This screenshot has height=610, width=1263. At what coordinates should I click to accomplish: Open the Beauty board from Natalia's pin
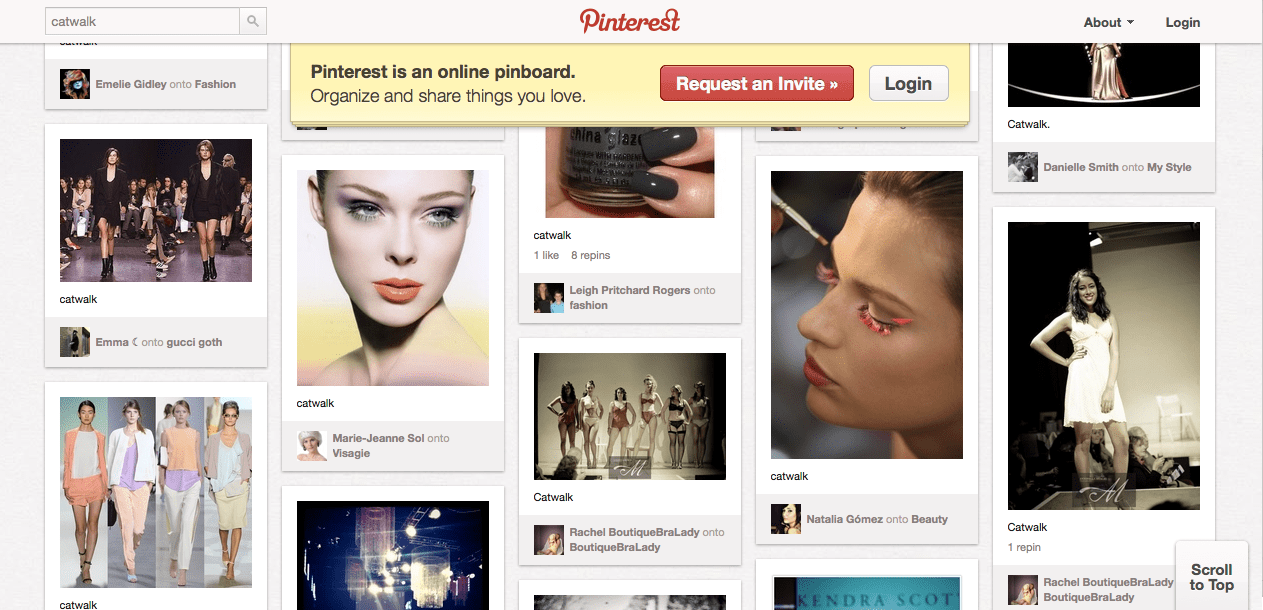click(930, 519)
